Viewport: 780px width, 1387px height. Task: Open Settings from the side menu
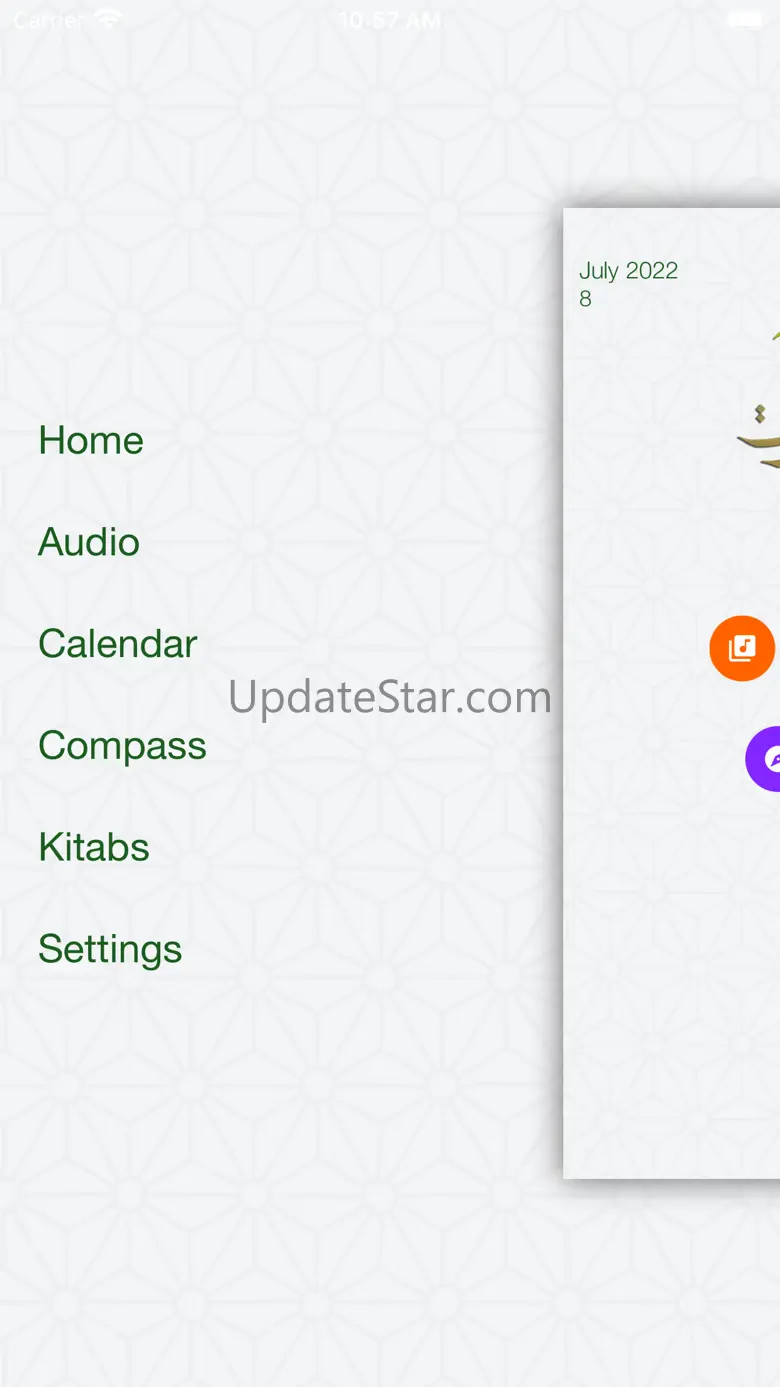point(110,949)
